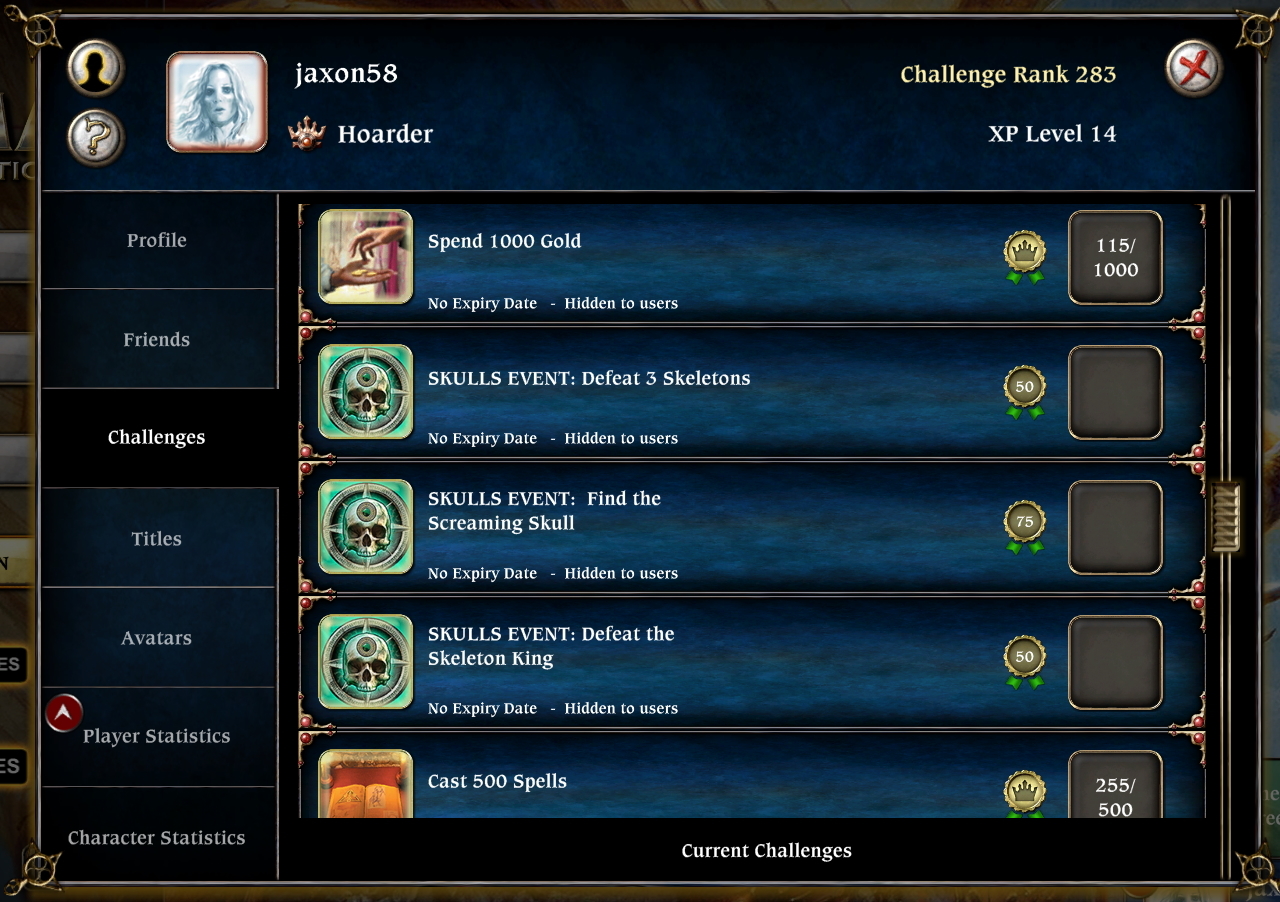The height and width of the screenshot is (902, 1280).
Task: Open help with the question mark icon
Action: 95,138
